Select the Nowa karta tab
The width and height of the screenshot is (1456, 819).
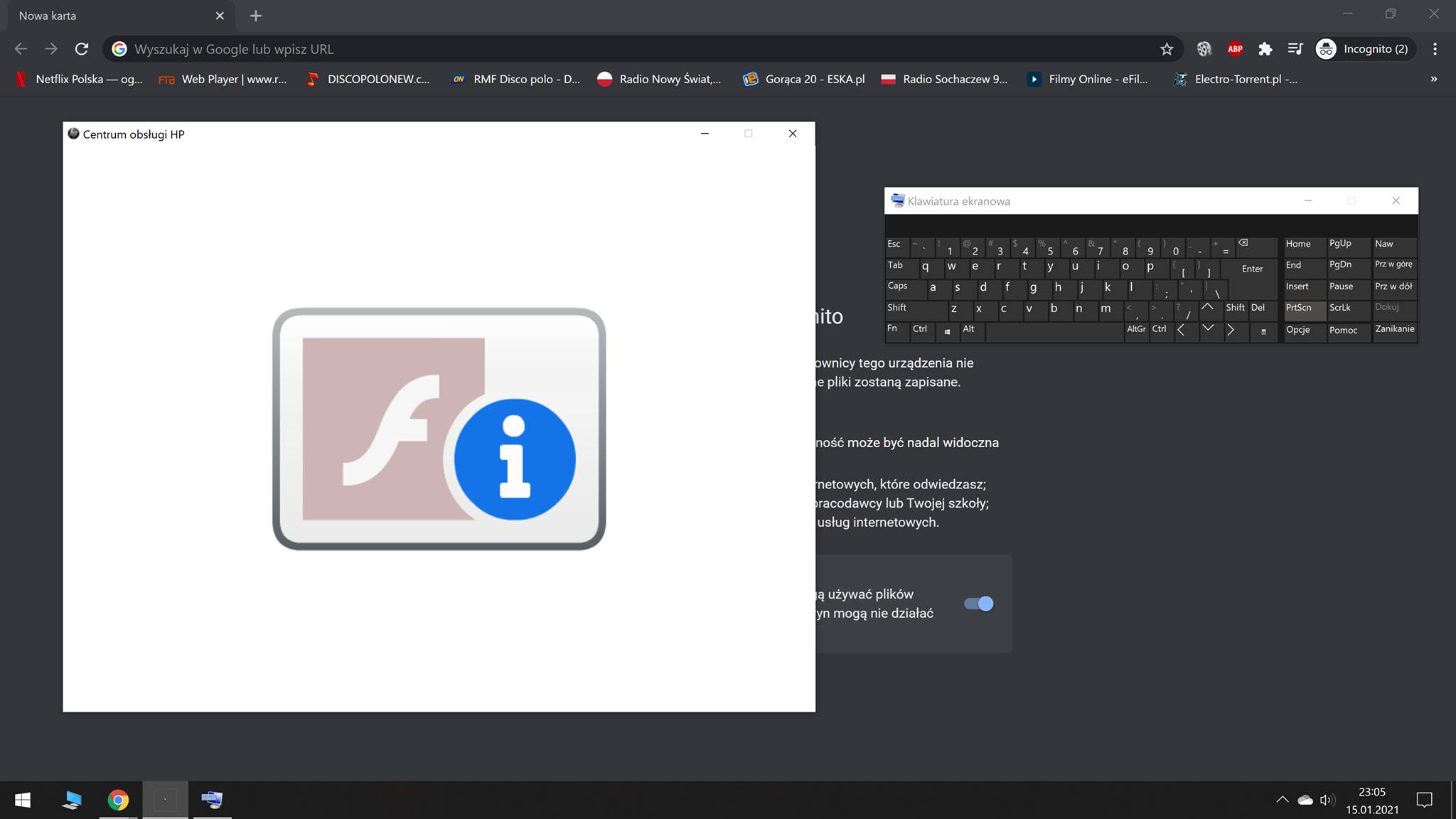coord(107,16)
